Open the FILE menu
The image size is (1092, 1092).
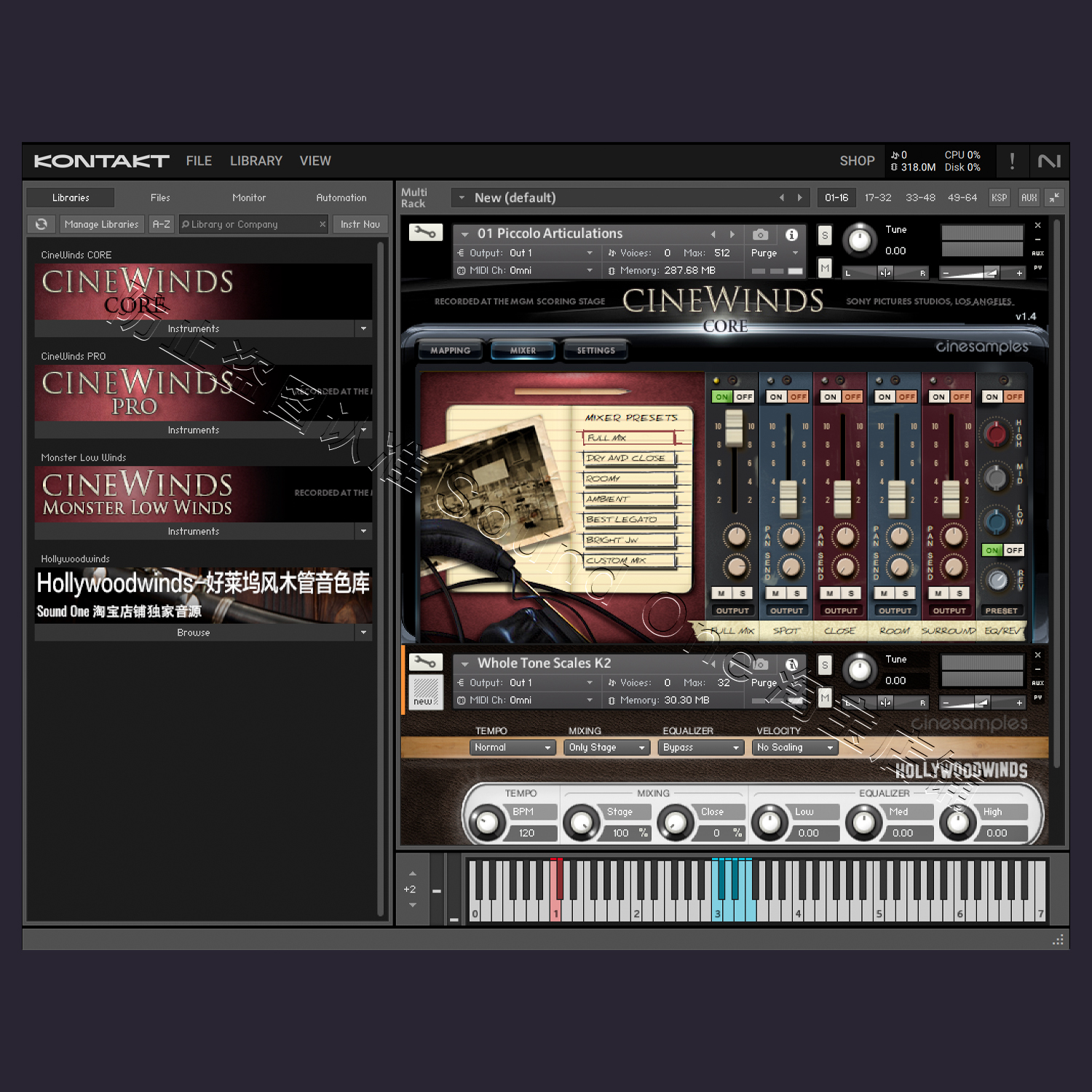coord(199,161)
